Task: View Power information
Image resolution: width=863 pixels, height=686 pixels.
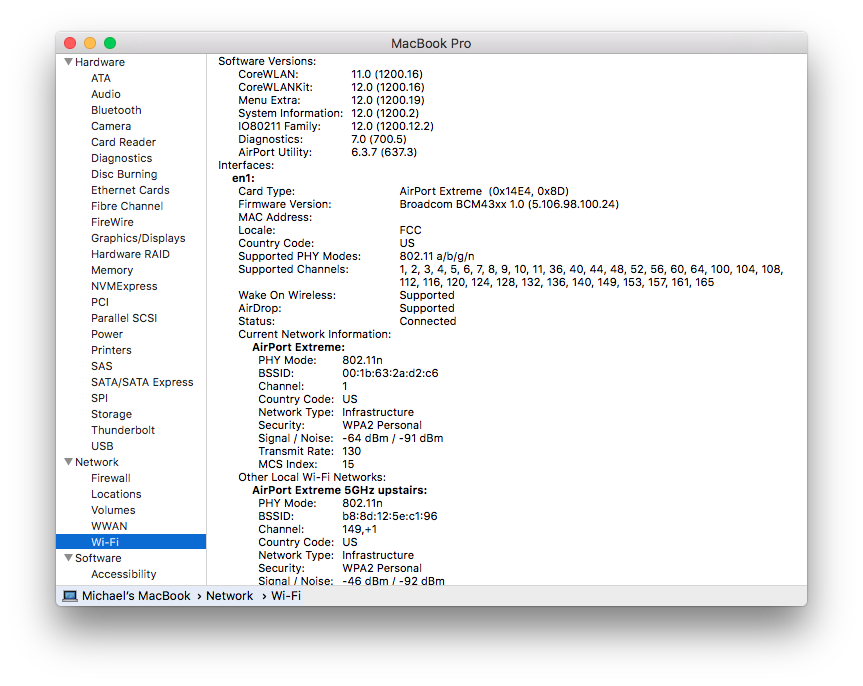Action: [107, 334]
